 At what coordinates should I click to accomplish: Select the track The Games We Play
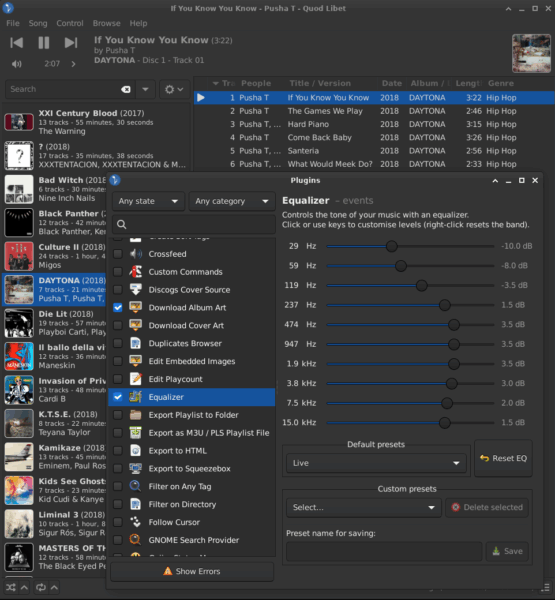pyautogui.click(x=374, y=111)
